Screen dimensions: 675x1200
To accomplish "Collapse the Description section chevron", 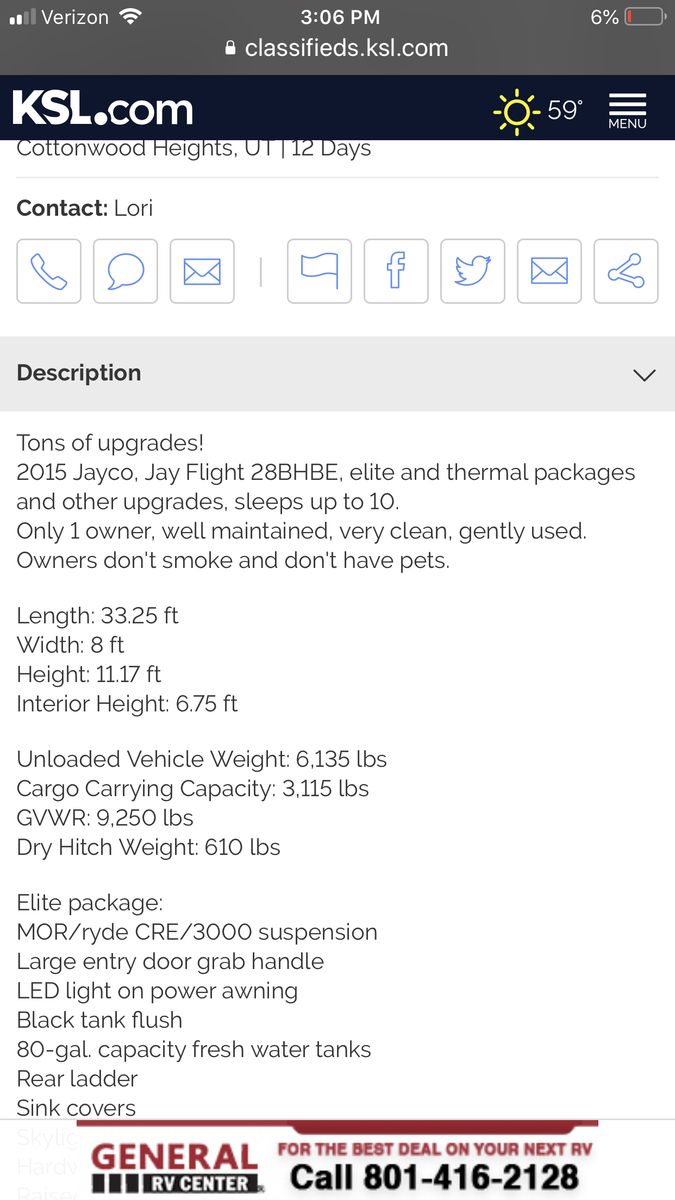I will click(644, 375).
